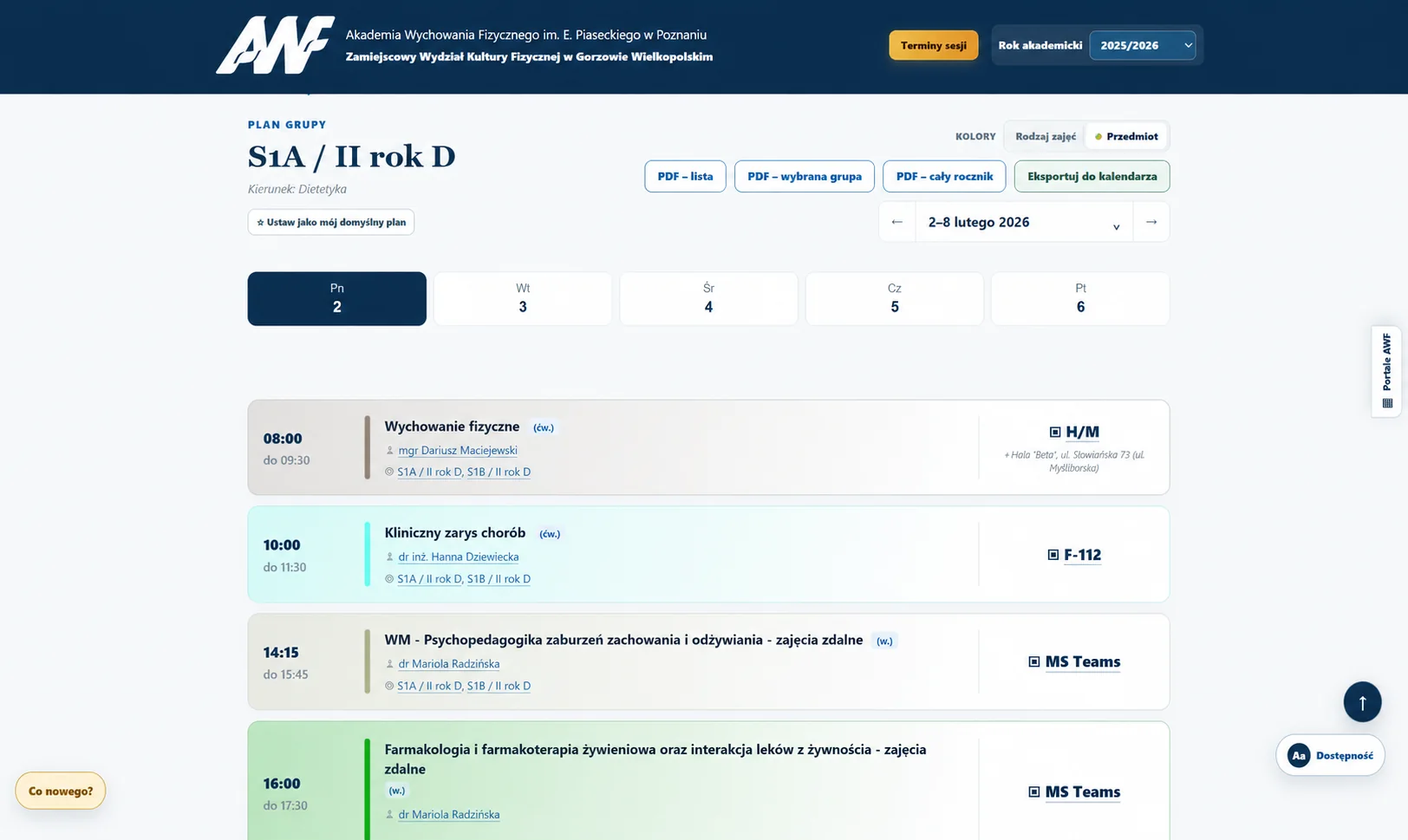1408x840 pixels.
Task: Select the Pt 6 day tab
Action: coord(1080,298)
